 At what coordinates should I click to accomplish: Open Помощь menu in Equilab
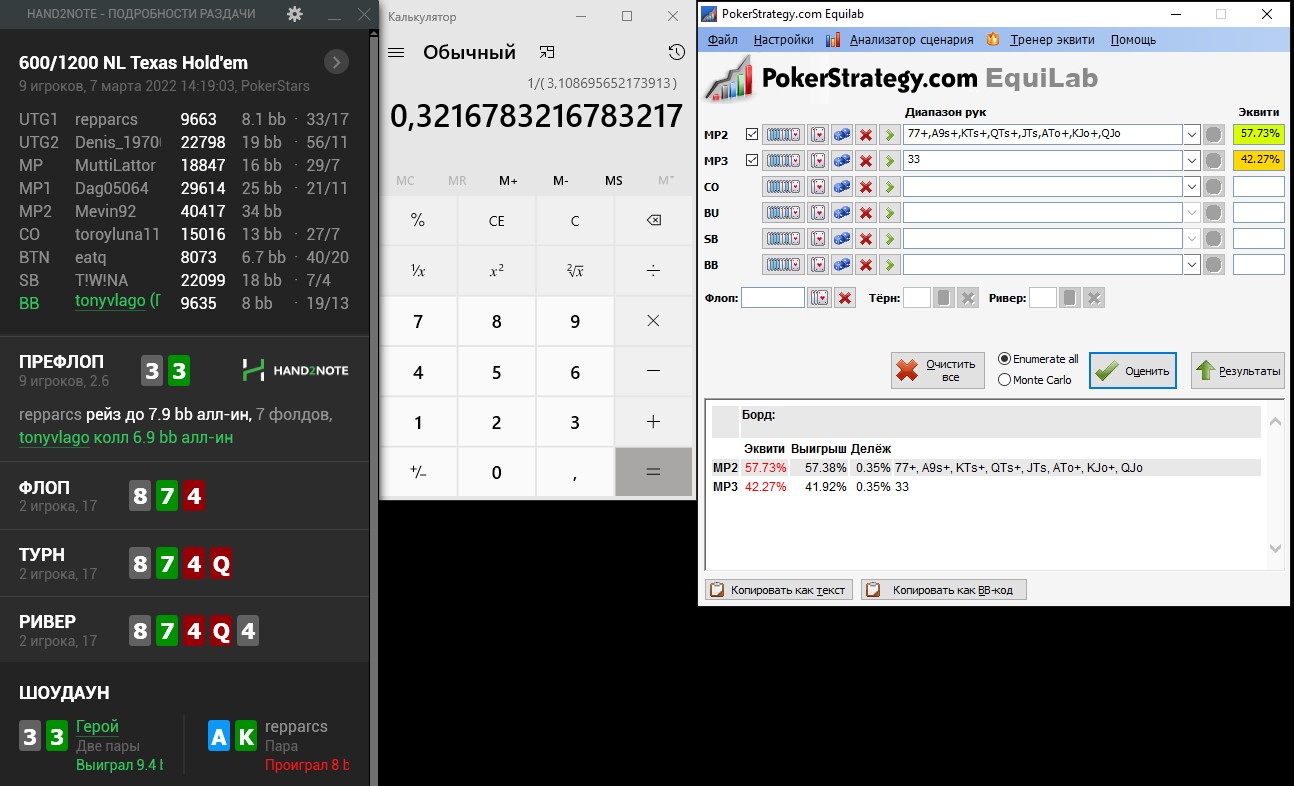click(x=1133, y=40)
